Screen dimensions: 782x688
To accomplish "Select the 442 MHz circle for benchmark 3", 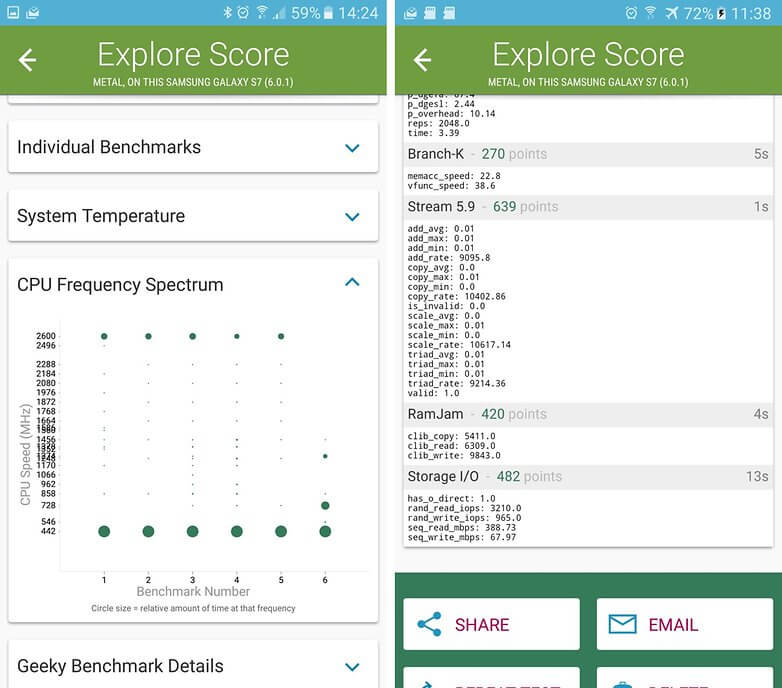I will (x=193, y=531).
